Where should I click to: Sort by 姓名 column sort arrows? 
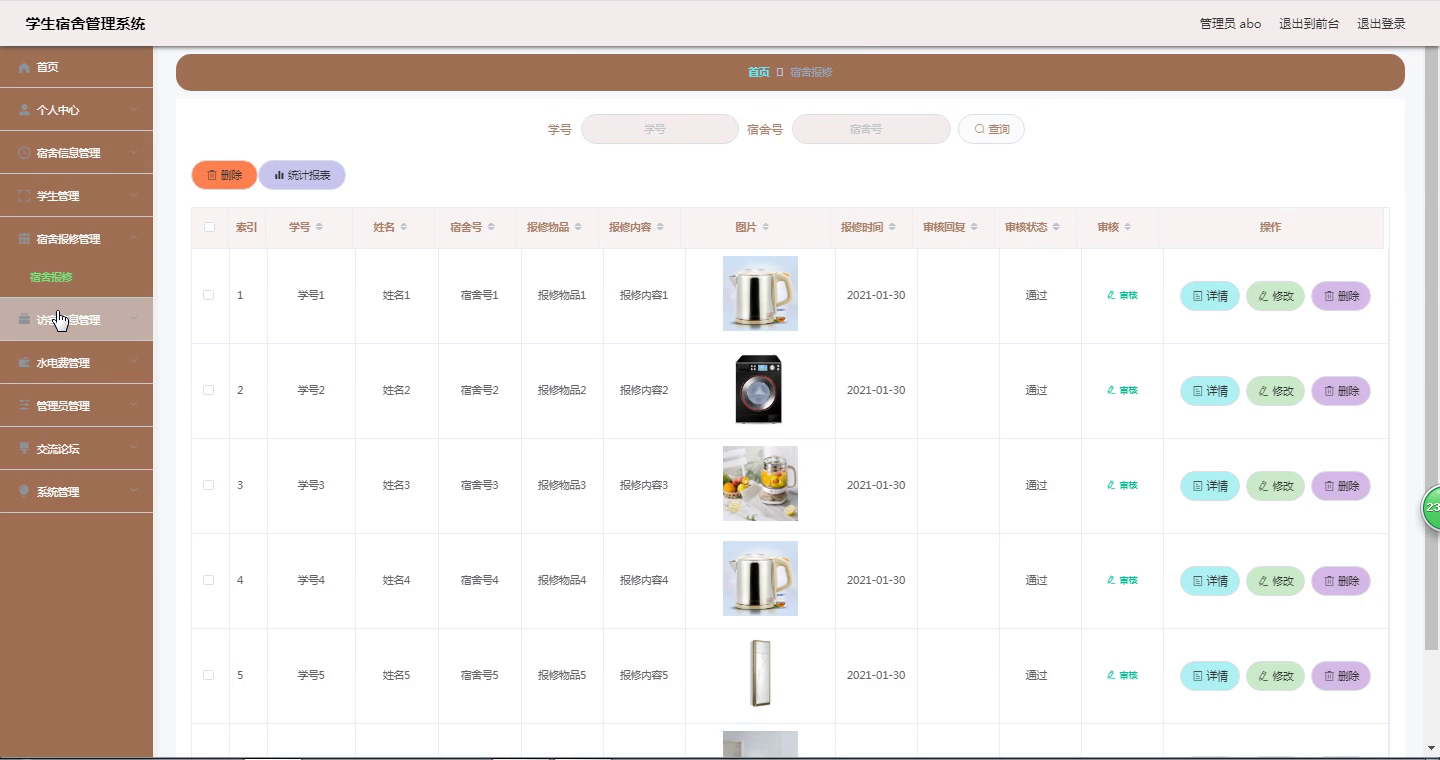click(403, 227)
